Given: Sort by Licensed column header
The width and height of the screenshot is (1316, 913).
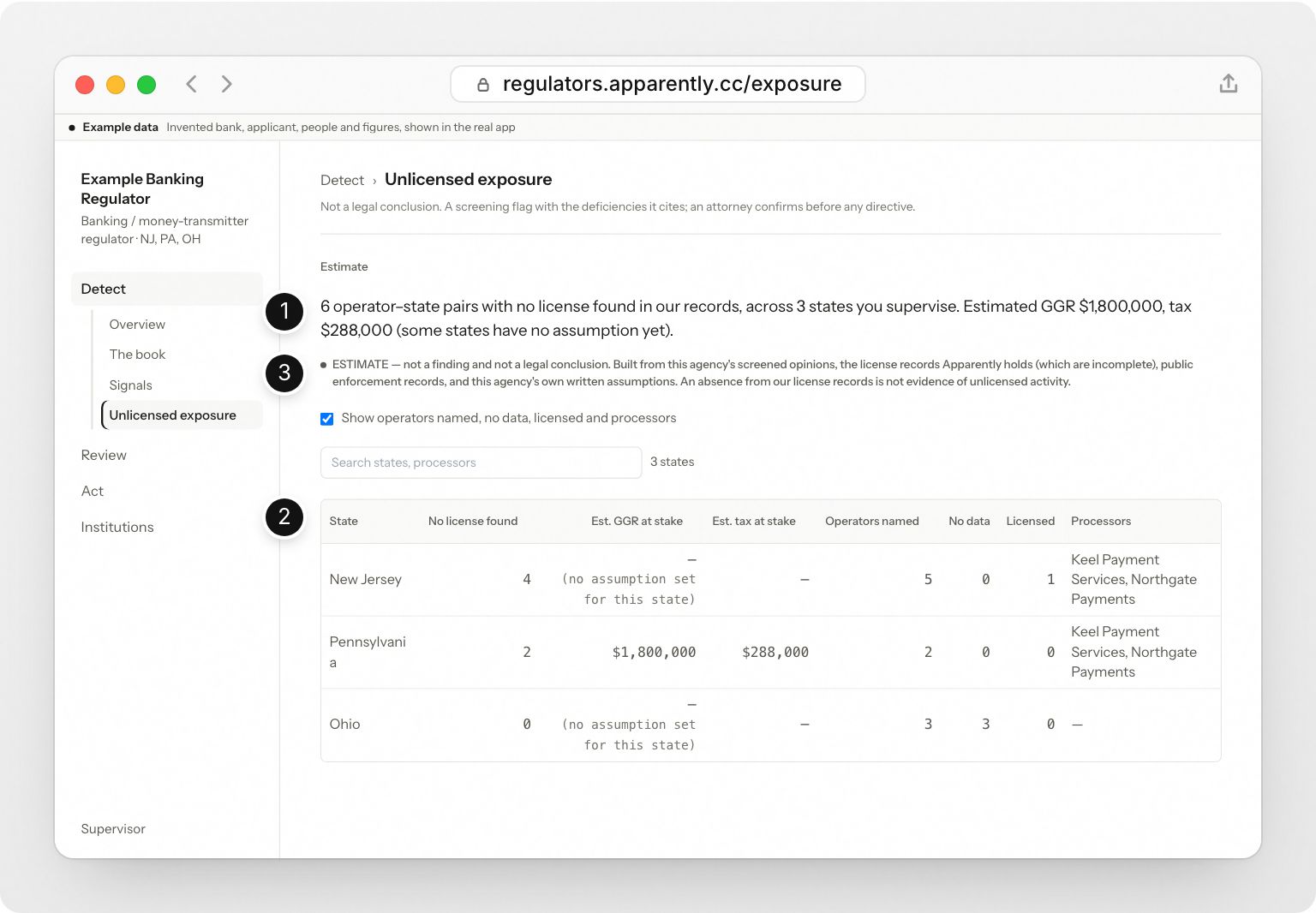Looking at the screenshot, I should coord(1031,522).
